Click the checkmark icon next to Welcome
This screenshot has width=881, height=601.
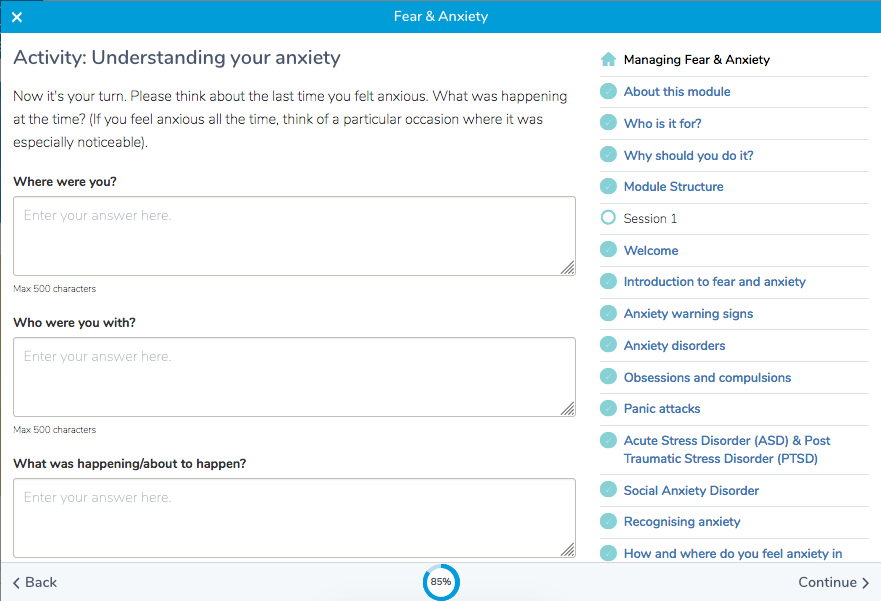point(608,250)
